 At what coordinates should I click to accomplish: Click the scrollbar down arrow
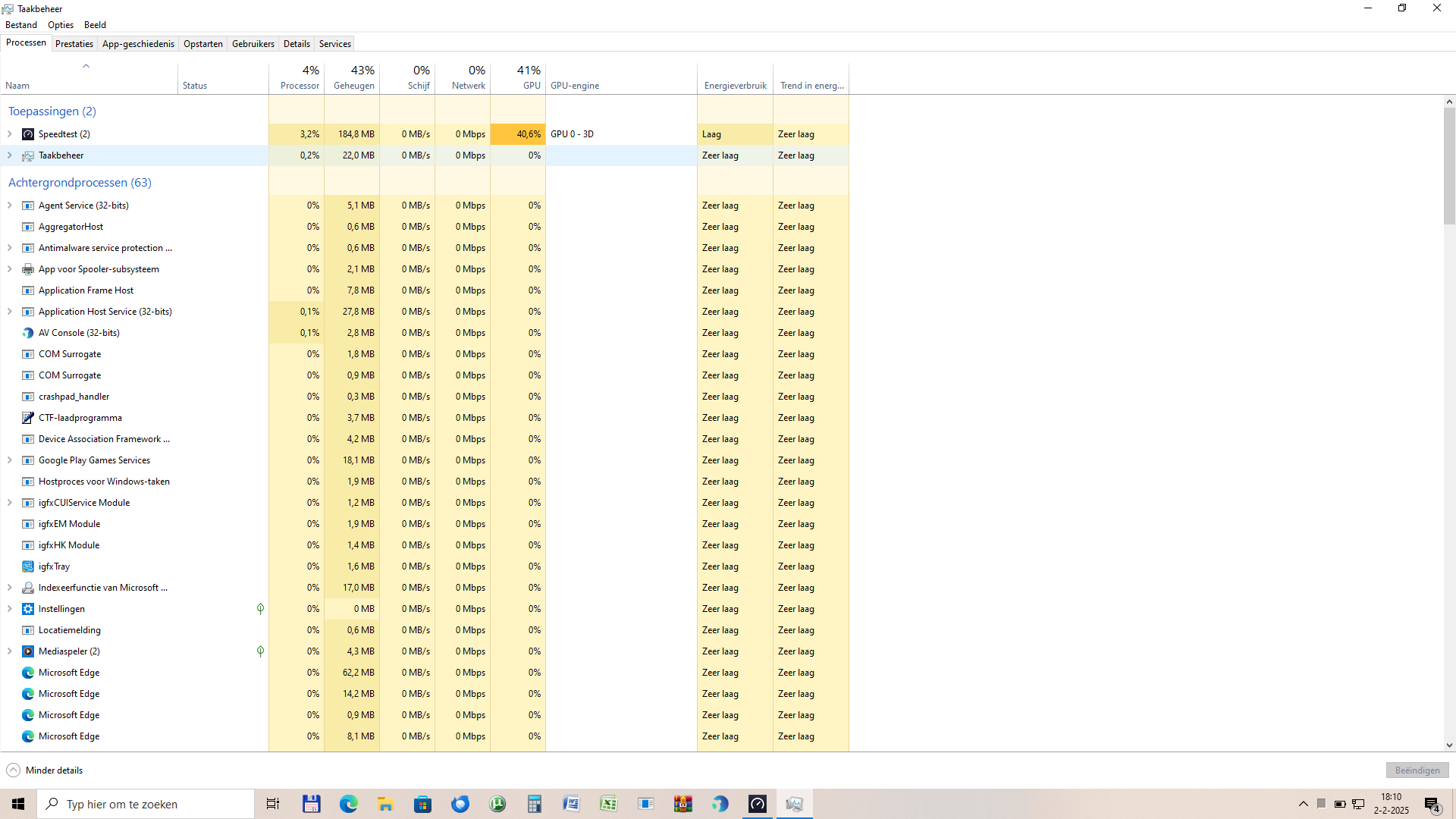1449,745
